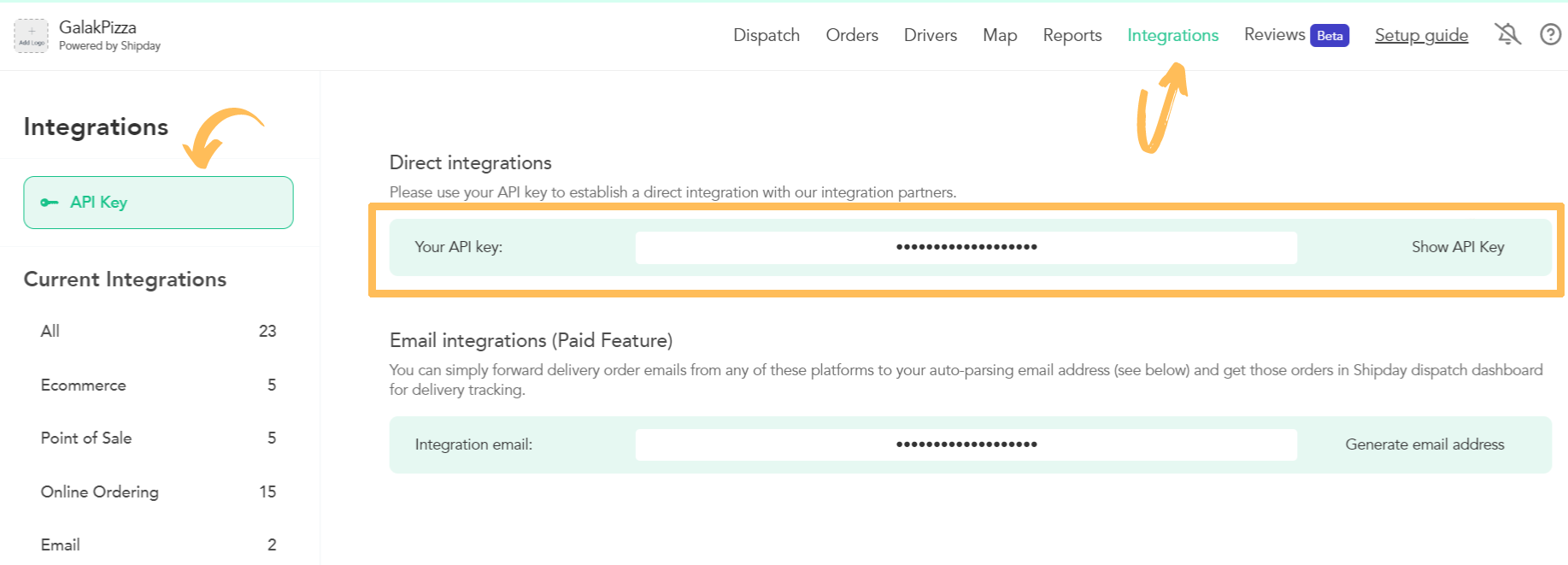Image resolution: width=1568 pixels, height=565 pixels.
Task: Open the Dispatch tab
Action: click(x=766, y=35)
